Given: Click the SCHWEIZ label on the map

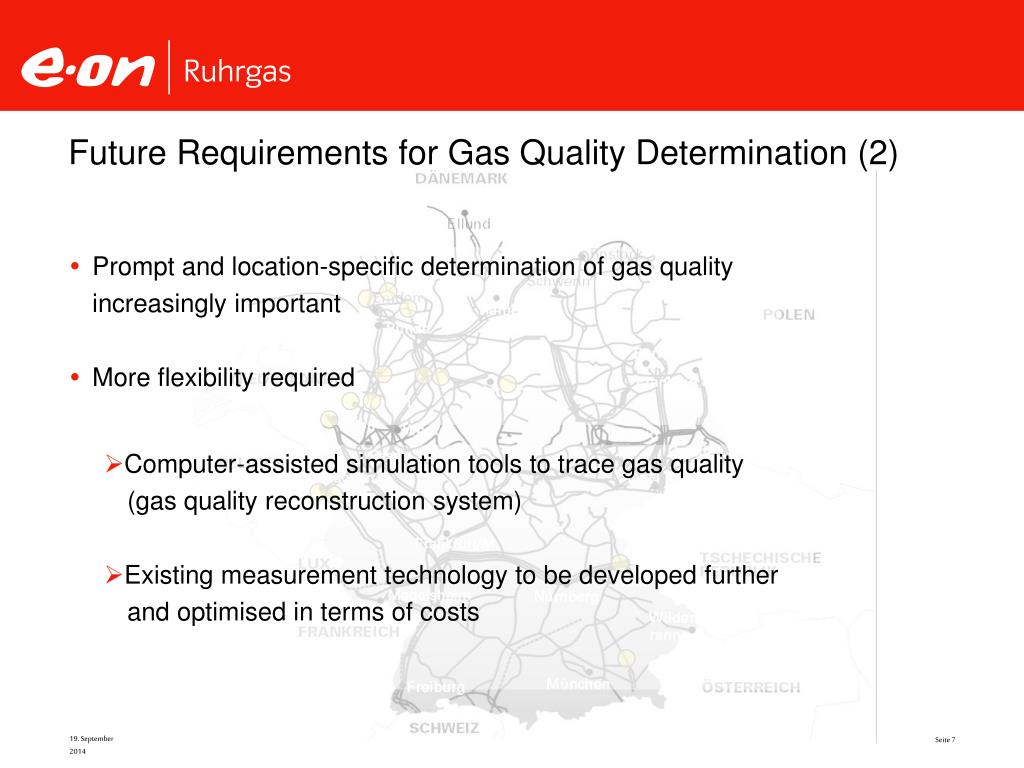Looking at the screenshot, I should pos(444,728).
